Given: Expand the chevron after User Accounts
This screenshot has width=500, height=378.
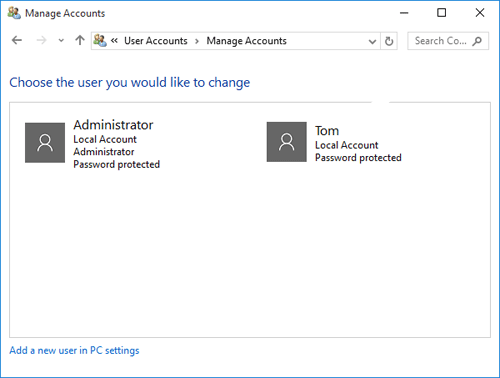Looking at the screenshot, I should pos(197,41).
